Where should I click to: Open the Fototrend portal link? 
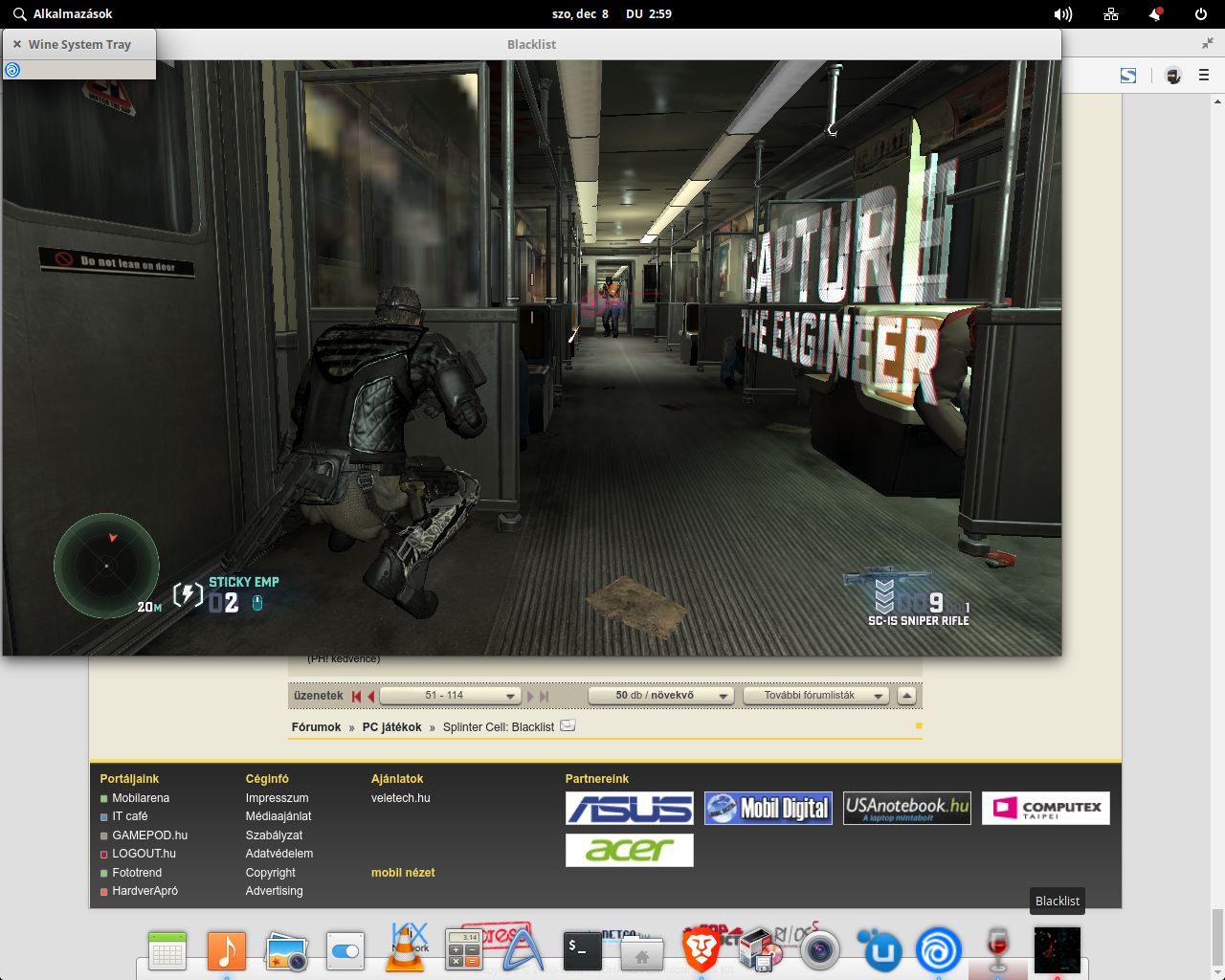click(x=137, y=873)
